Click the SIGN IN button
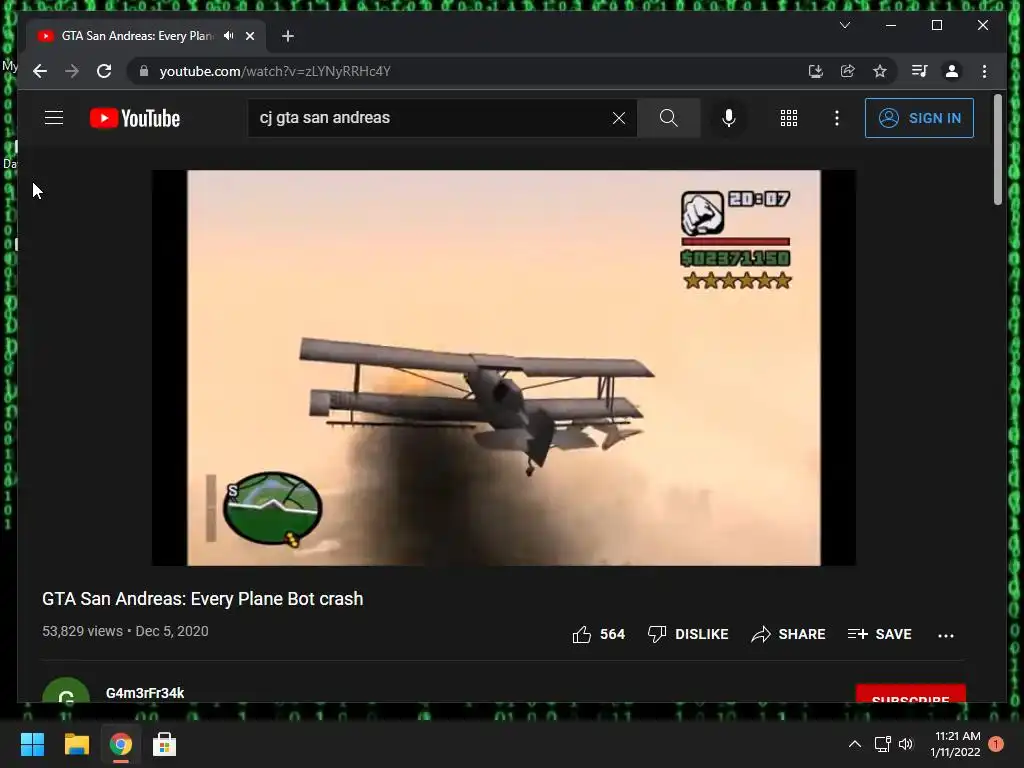This screenshot has width=1024, height=768. click(x=919, y=118)
